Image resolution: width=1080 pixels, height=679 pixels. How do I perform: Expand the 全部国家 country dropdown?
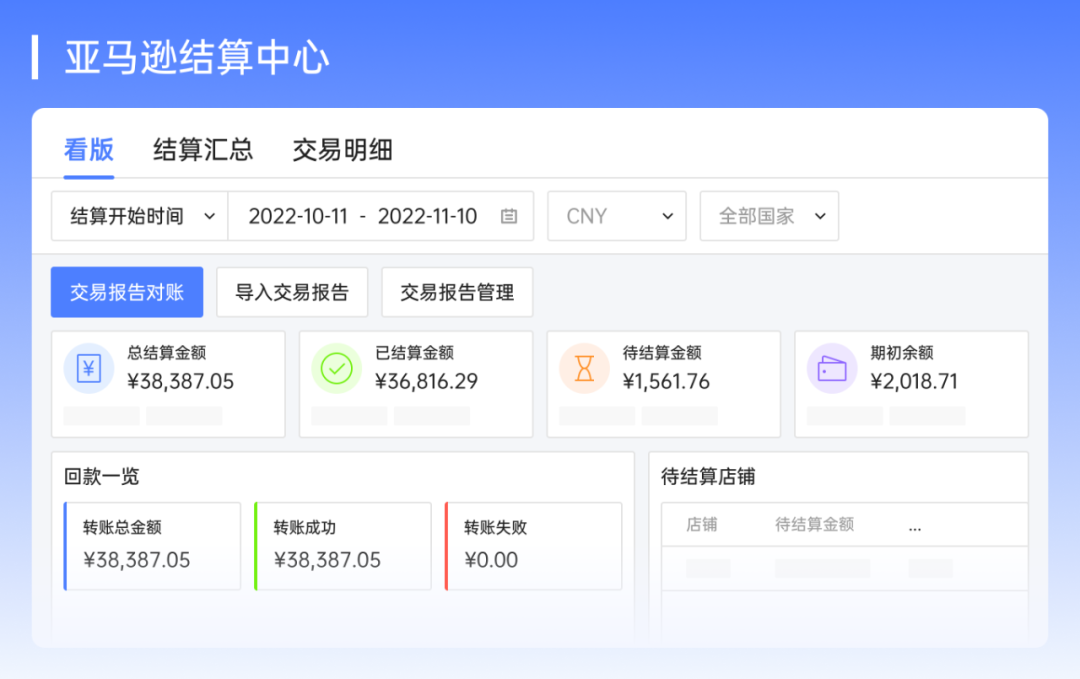click(768, 215)
